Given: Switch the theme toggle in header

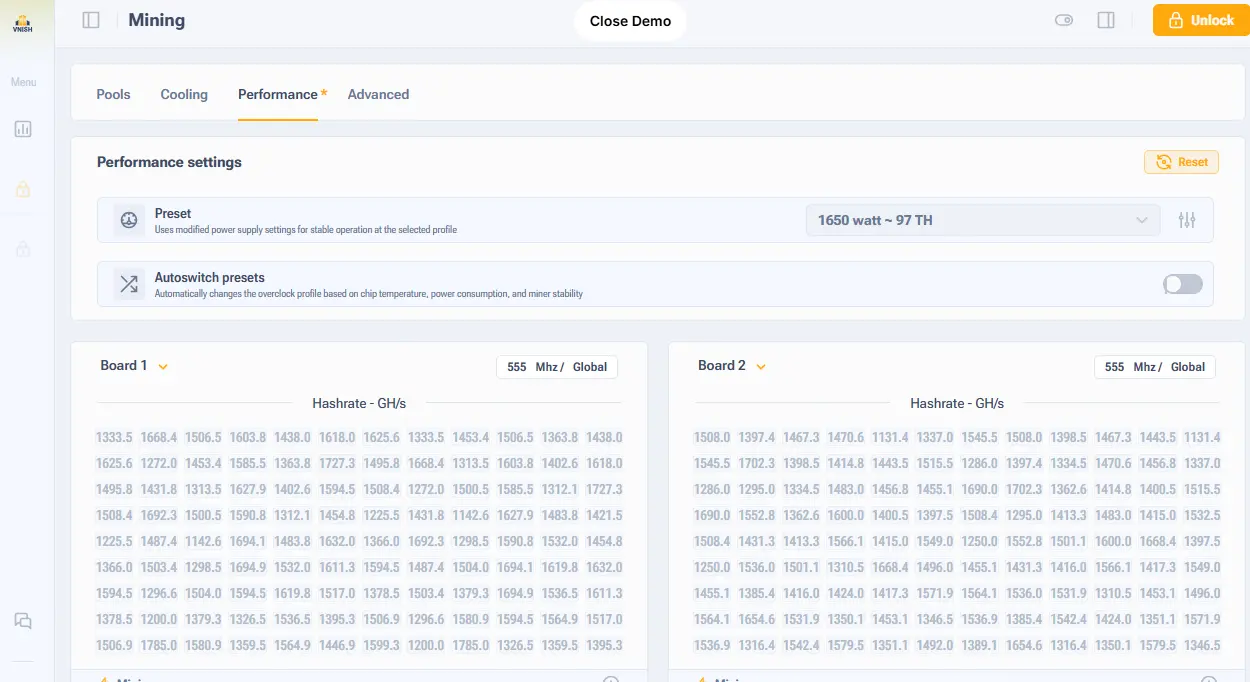Looking at the screenshot, I should pos(1064,20).
